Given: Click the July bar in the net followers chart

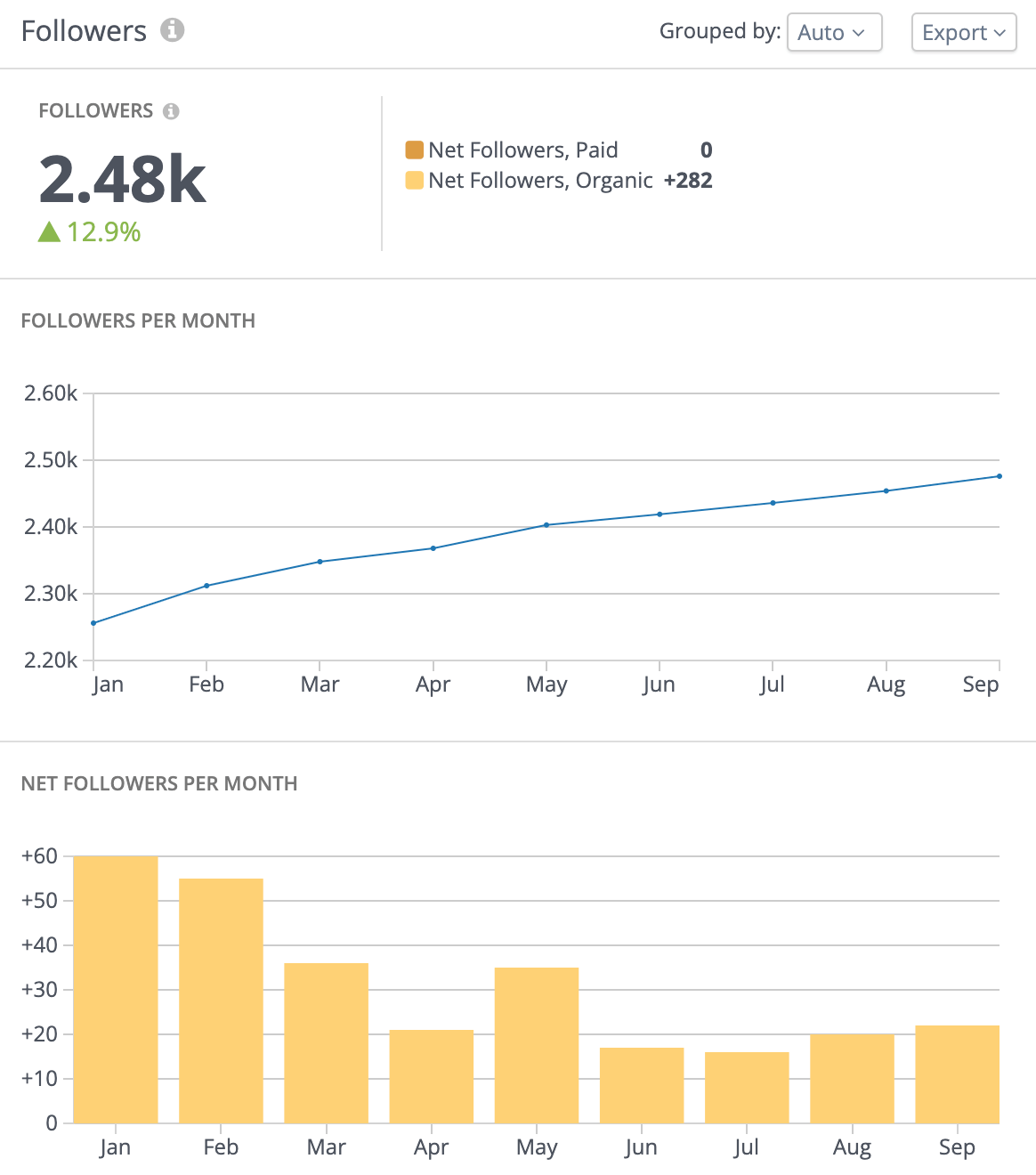Looking at the screenshot, I should tap(747, 1086).
